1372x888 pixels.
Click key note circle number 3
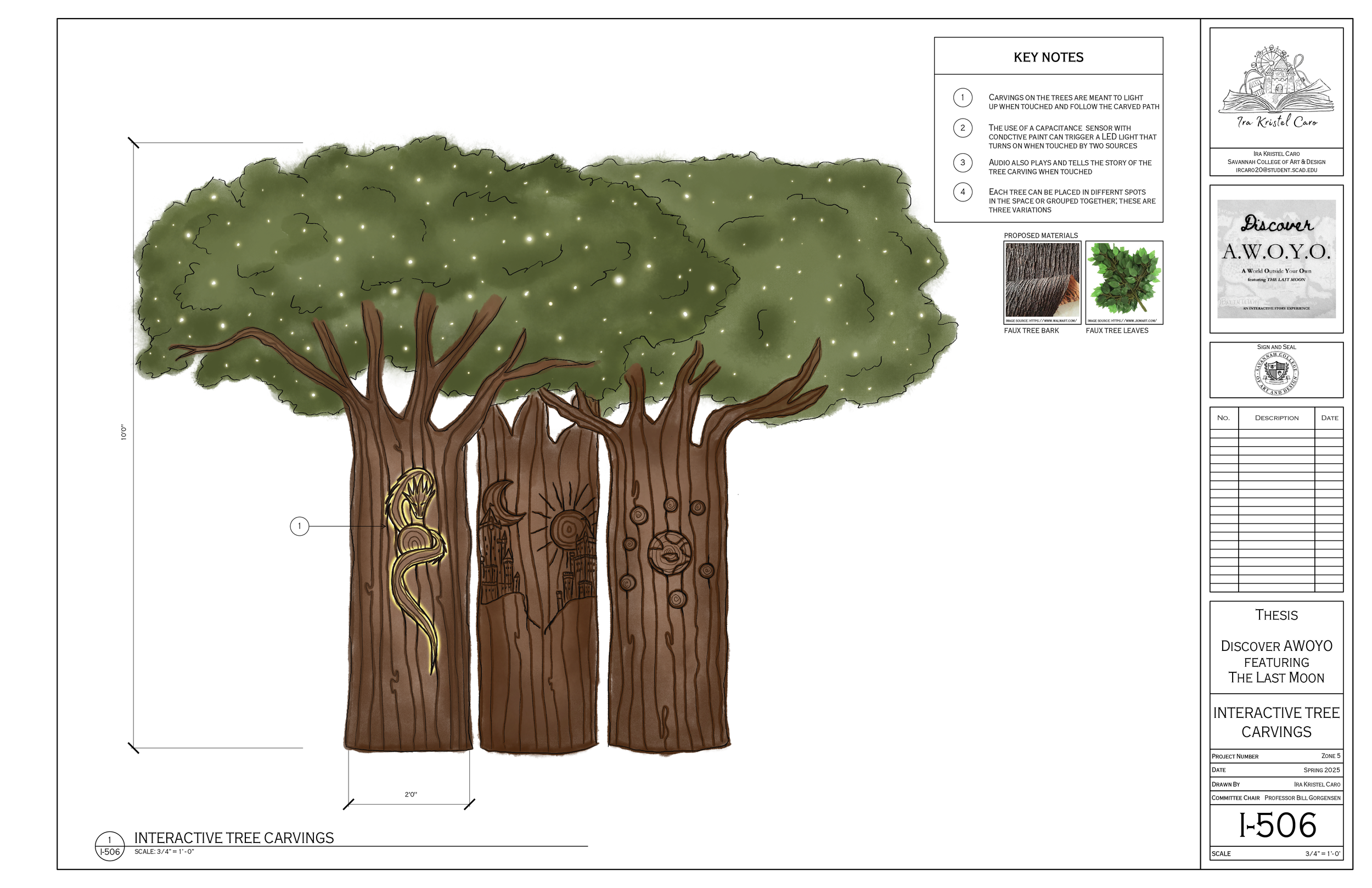pos(962,162)
